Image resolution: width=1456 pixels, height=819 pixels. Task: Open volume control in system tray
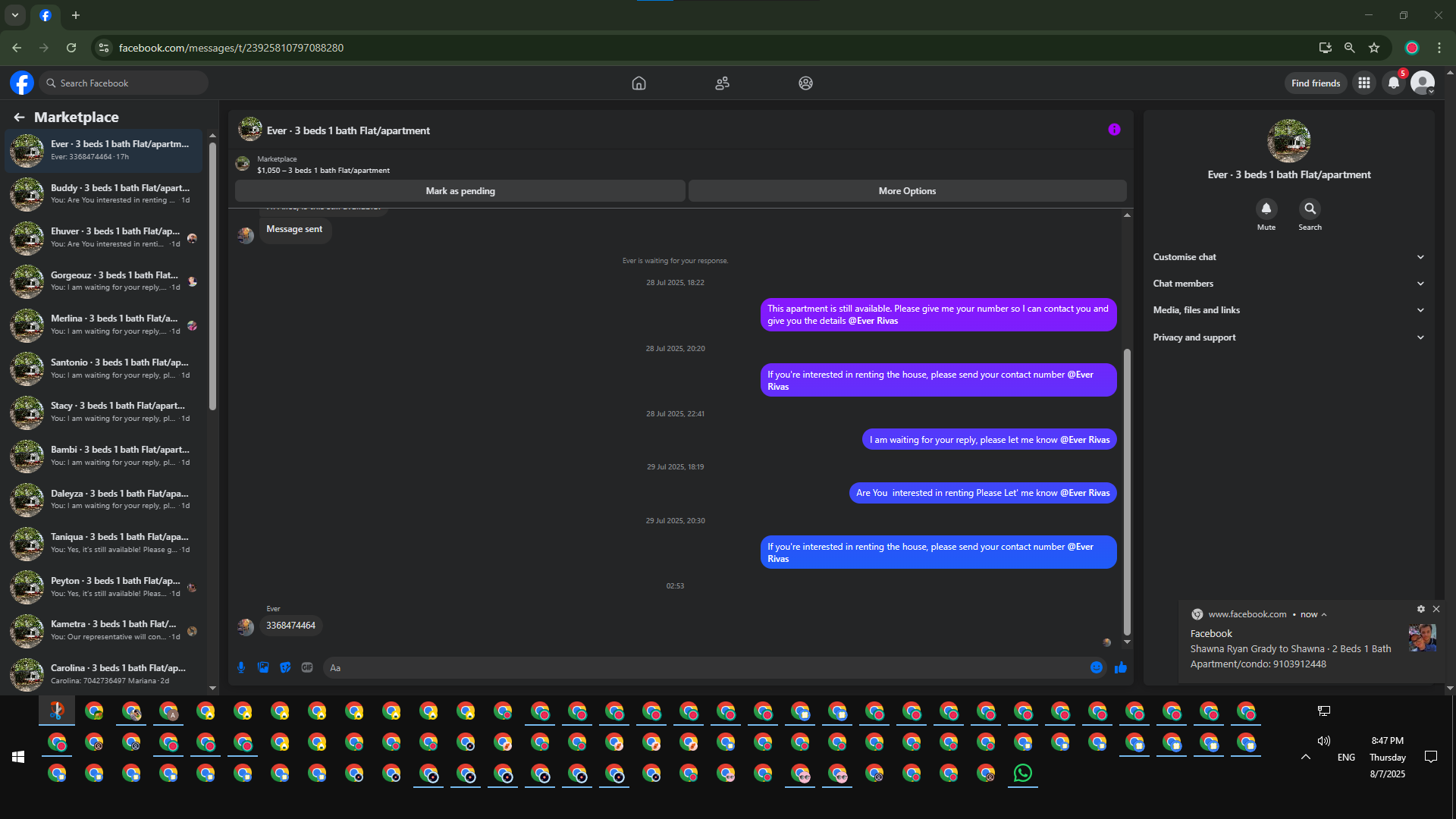tap(1324, 741)
